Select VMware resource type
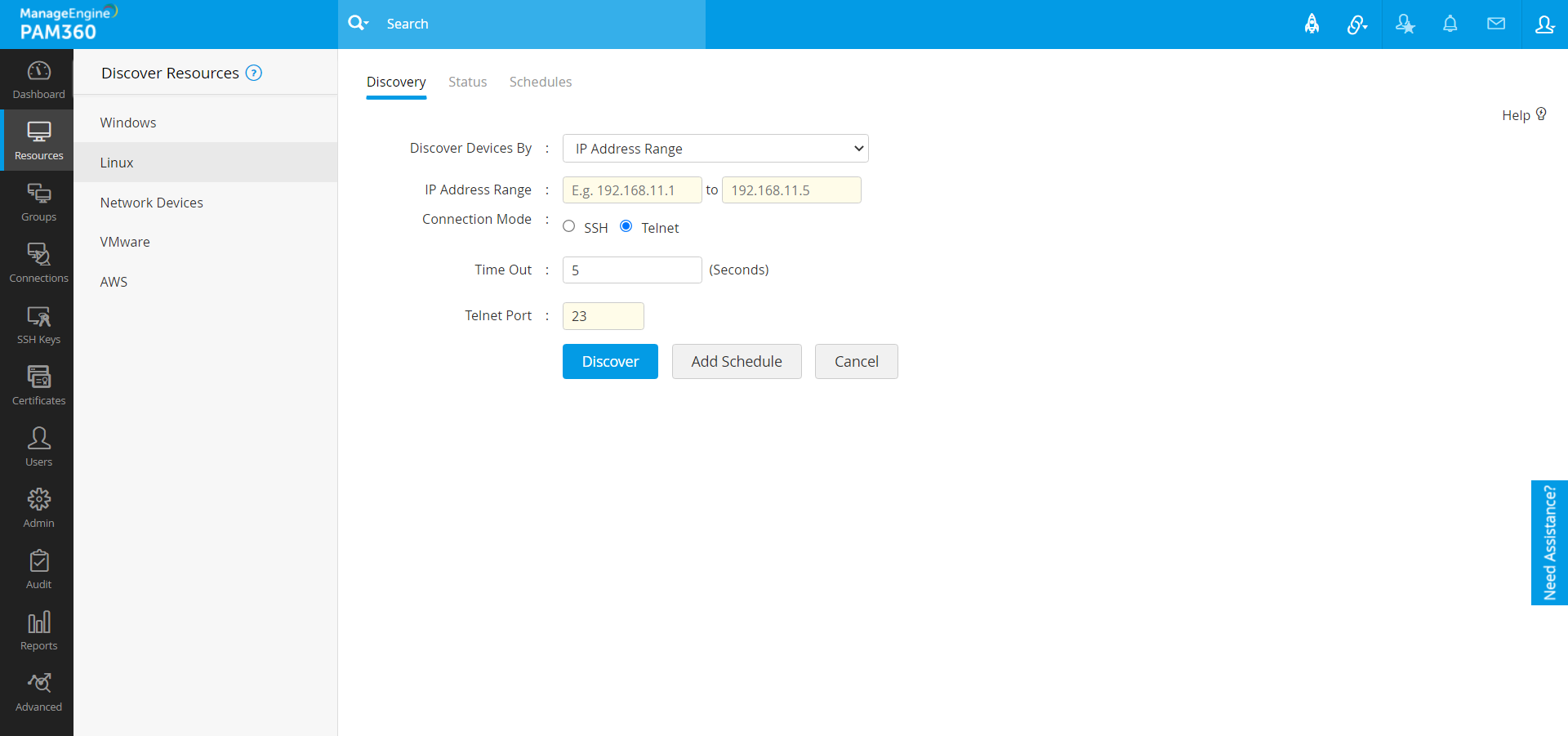The image size is (1568, 736). (206, 242)
